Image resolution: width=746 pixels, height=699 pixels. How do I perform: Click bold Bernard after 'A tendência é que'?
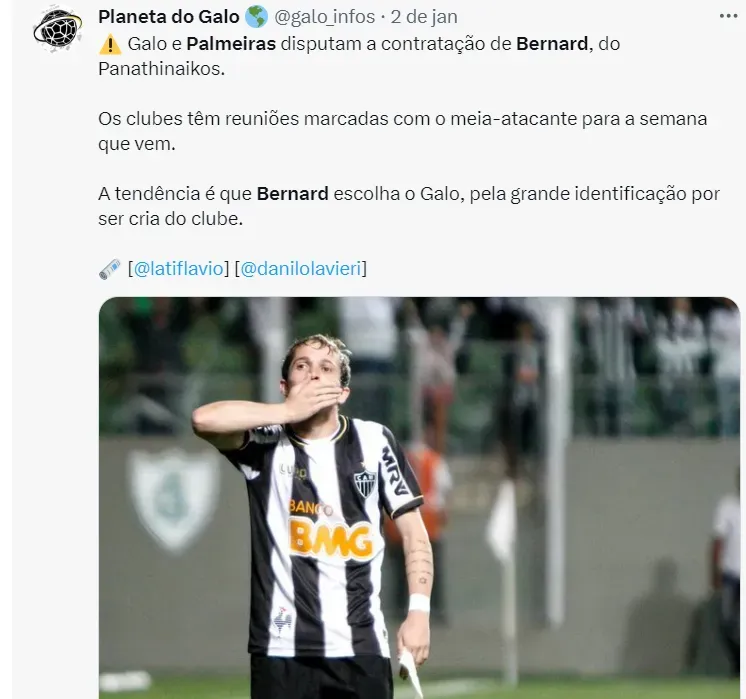tap(293, 194)
